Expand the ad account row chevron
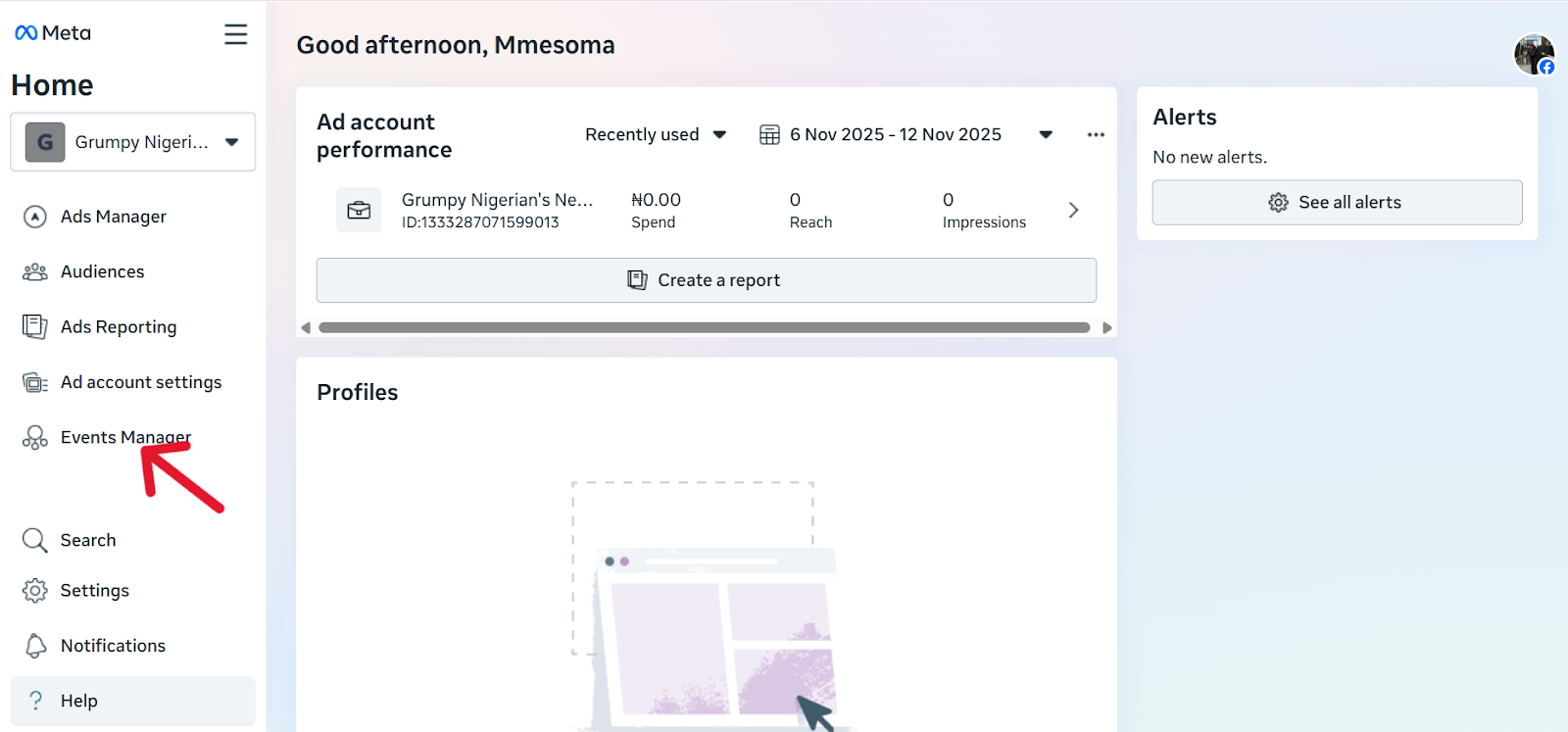Image resolution: width=1568 pixels, height=732 pixels. 1073,210
